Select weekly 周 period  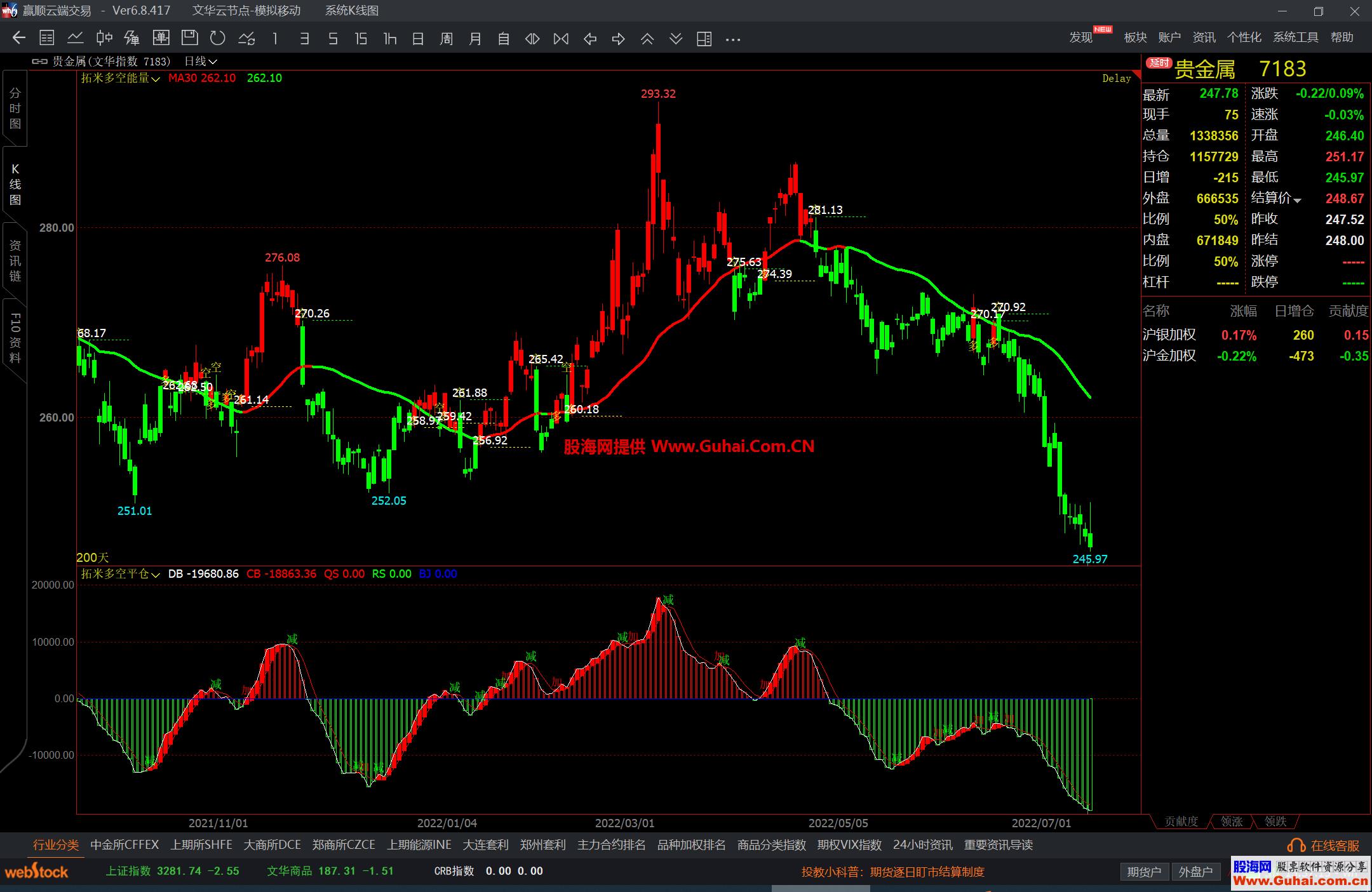(x=447, y=39)
